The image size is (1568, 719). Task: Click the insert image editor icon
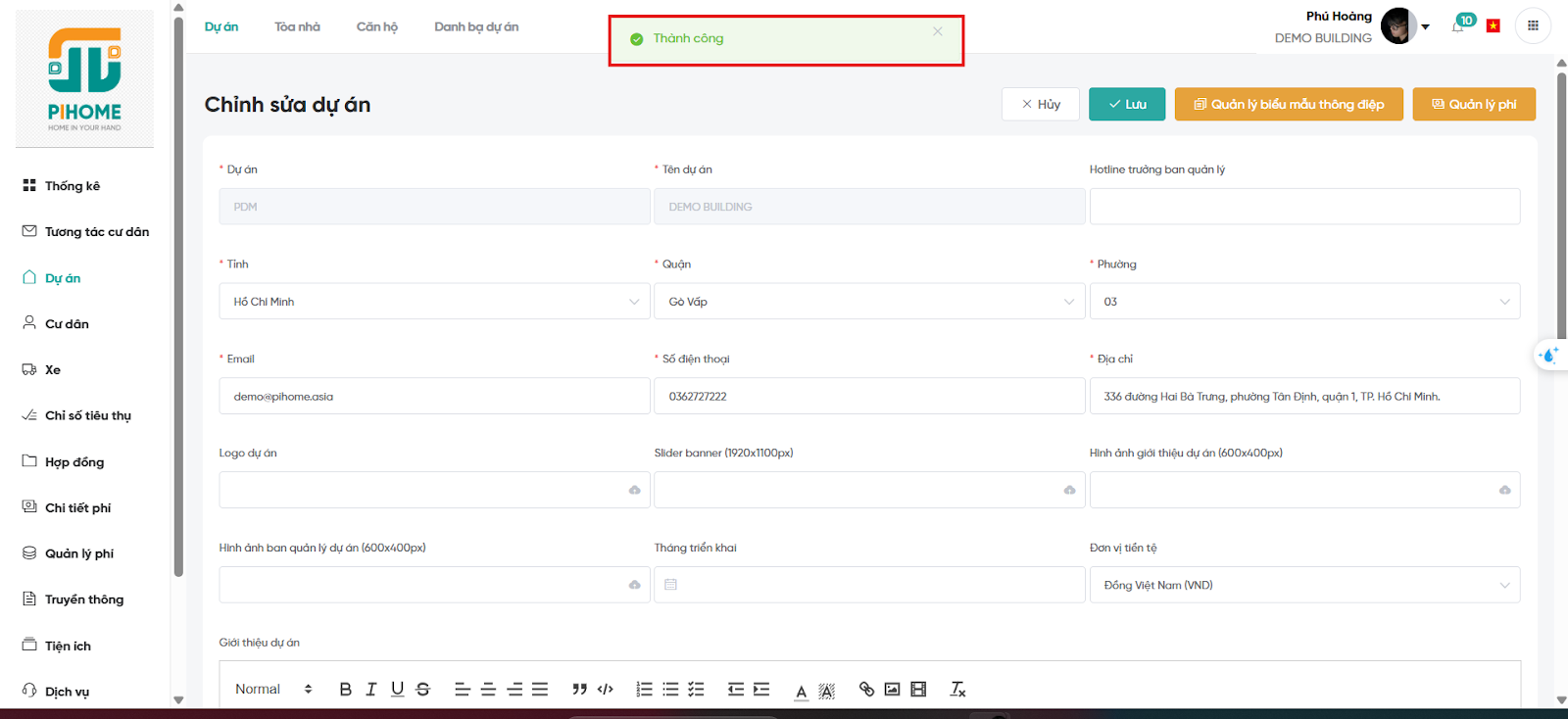892,690
